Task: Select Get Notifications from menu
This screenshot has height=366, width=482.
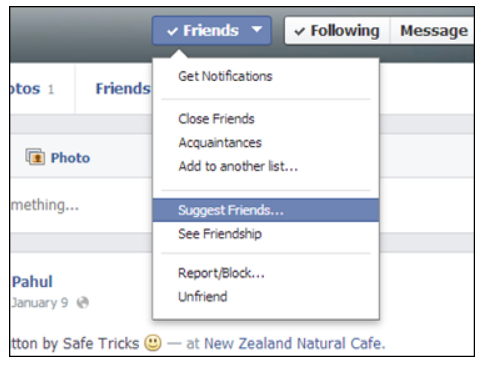Action: (225, 76)
